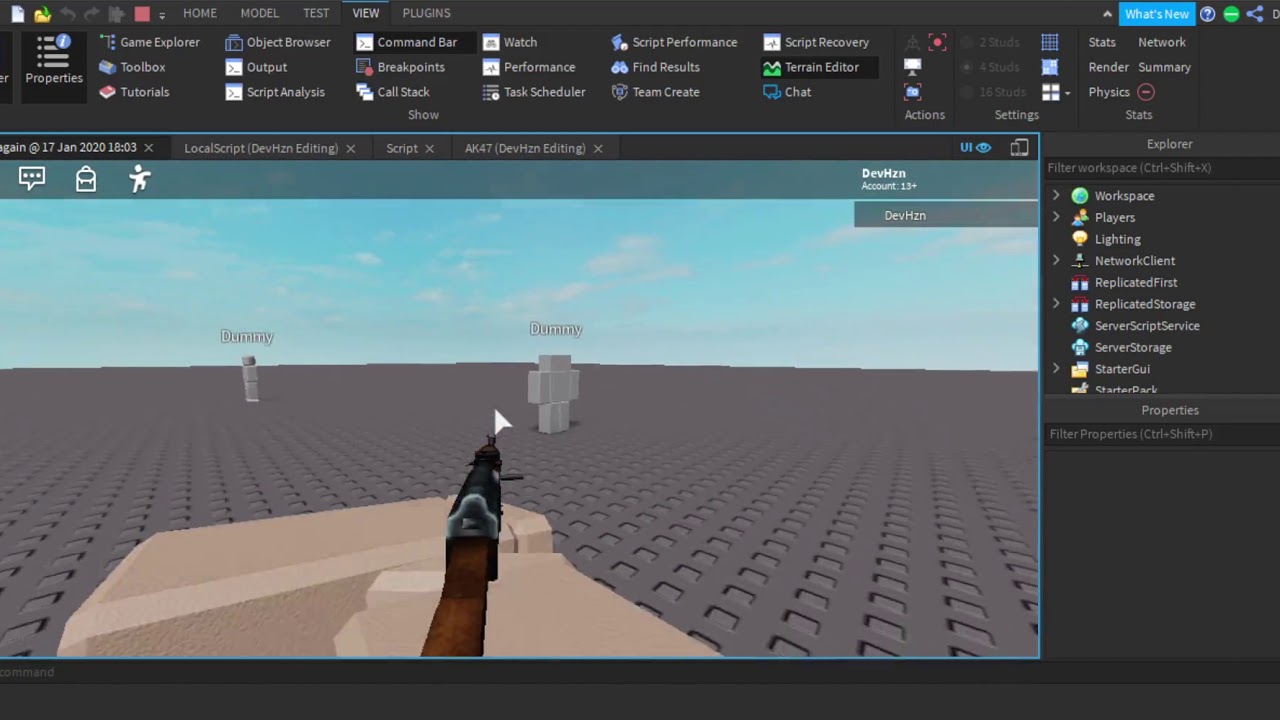1280x720 pixels.
Task: Open Script Recovery
Action: click(816, 42)
